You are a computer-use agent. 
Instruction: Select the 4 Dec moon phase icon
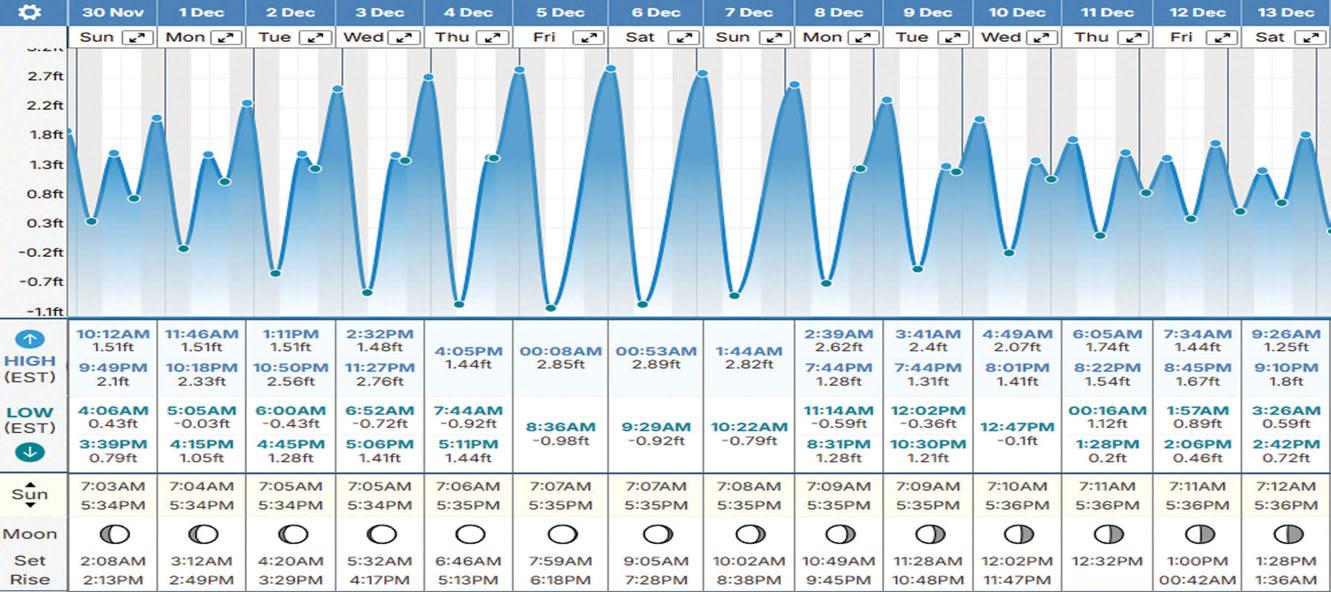[470, 534]
